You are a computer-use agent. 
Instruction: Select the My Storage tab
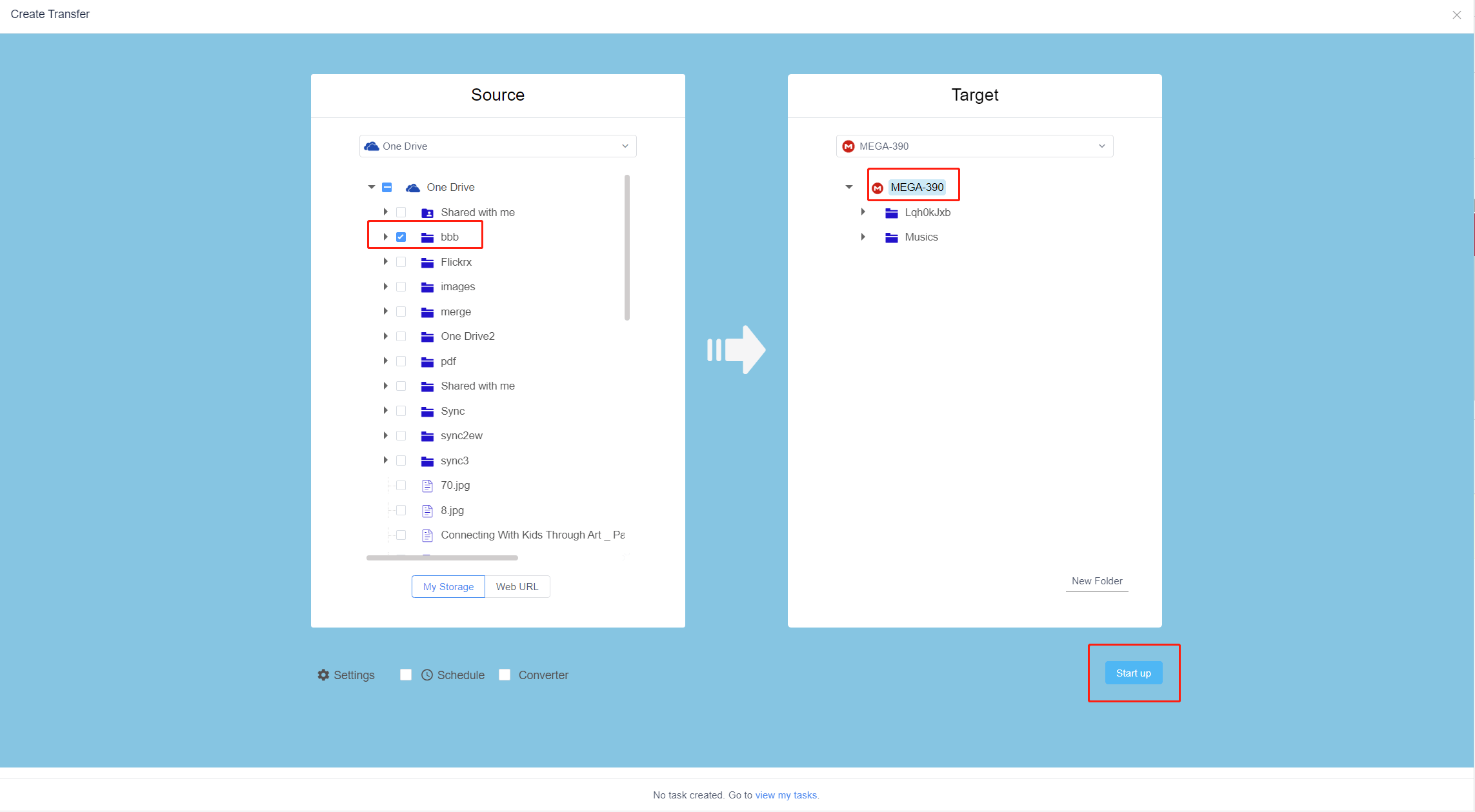447,587
